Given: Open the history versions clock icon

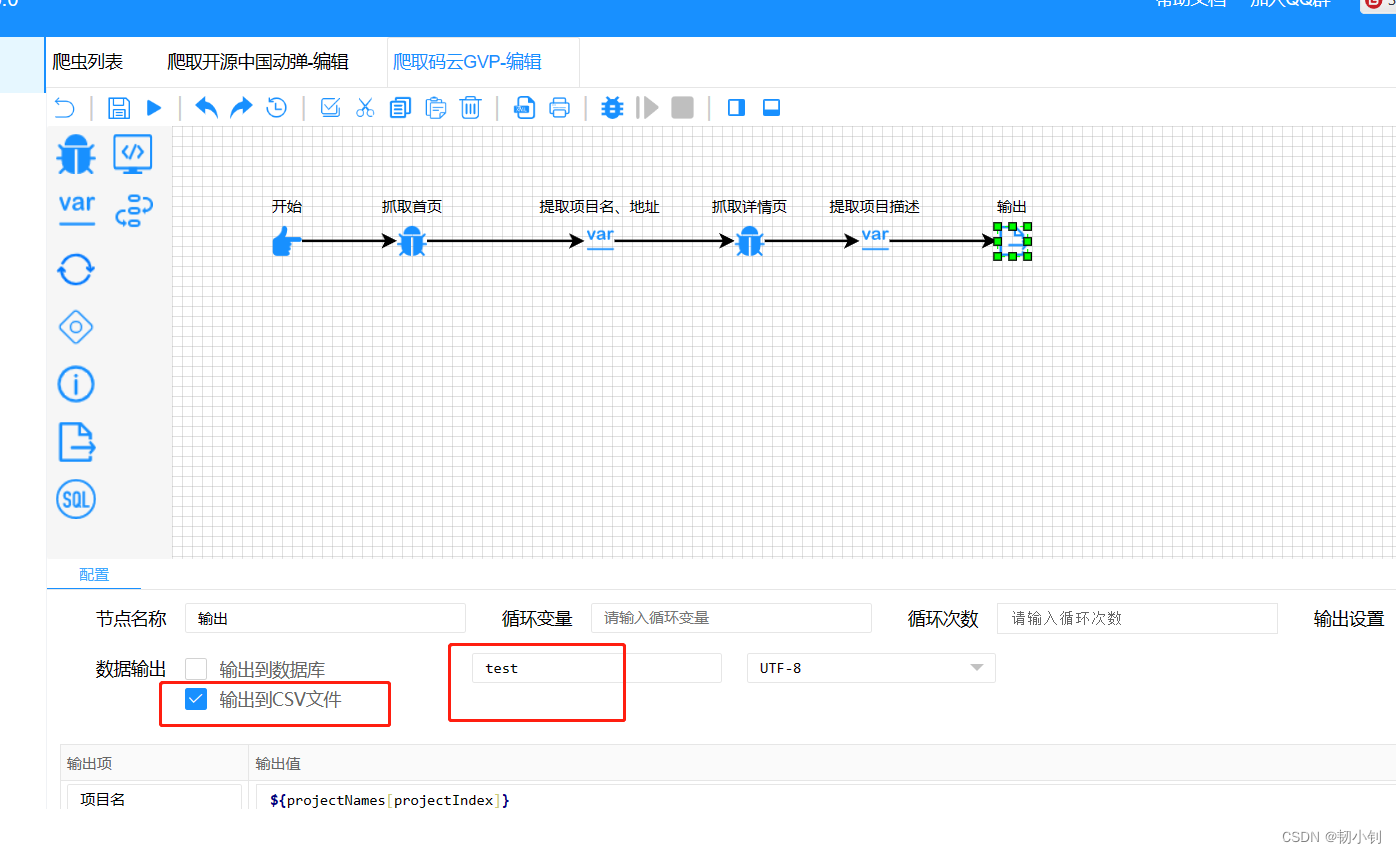Looking at the screenshot, I should tap(277, 108).
